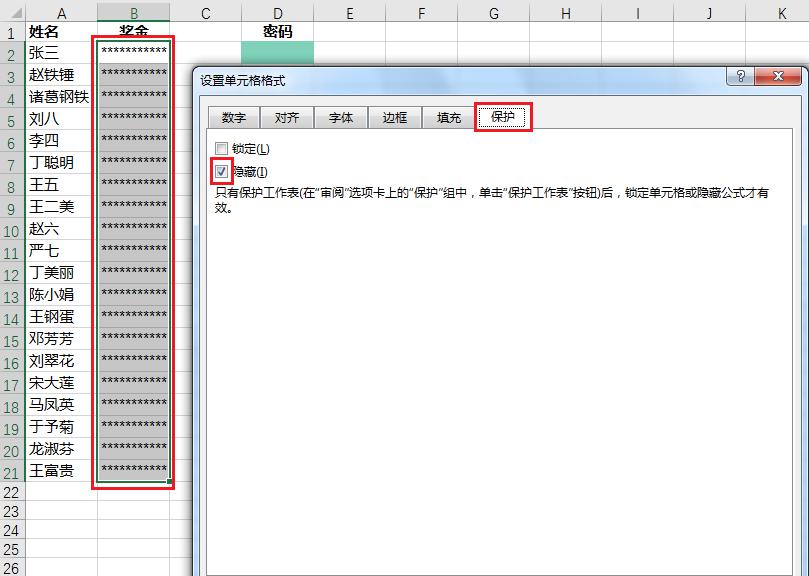The height and width of the screenshot is (576, 809).
Task: Click the 姓名 header cell
Action: click(61, 32)
